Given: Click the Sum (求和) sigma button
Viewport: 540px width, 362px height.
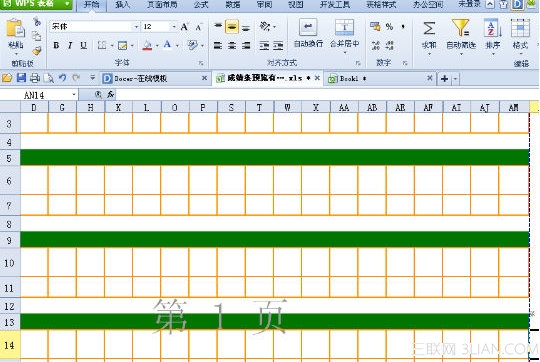Looking at the screenshot, I should point(429,36).
